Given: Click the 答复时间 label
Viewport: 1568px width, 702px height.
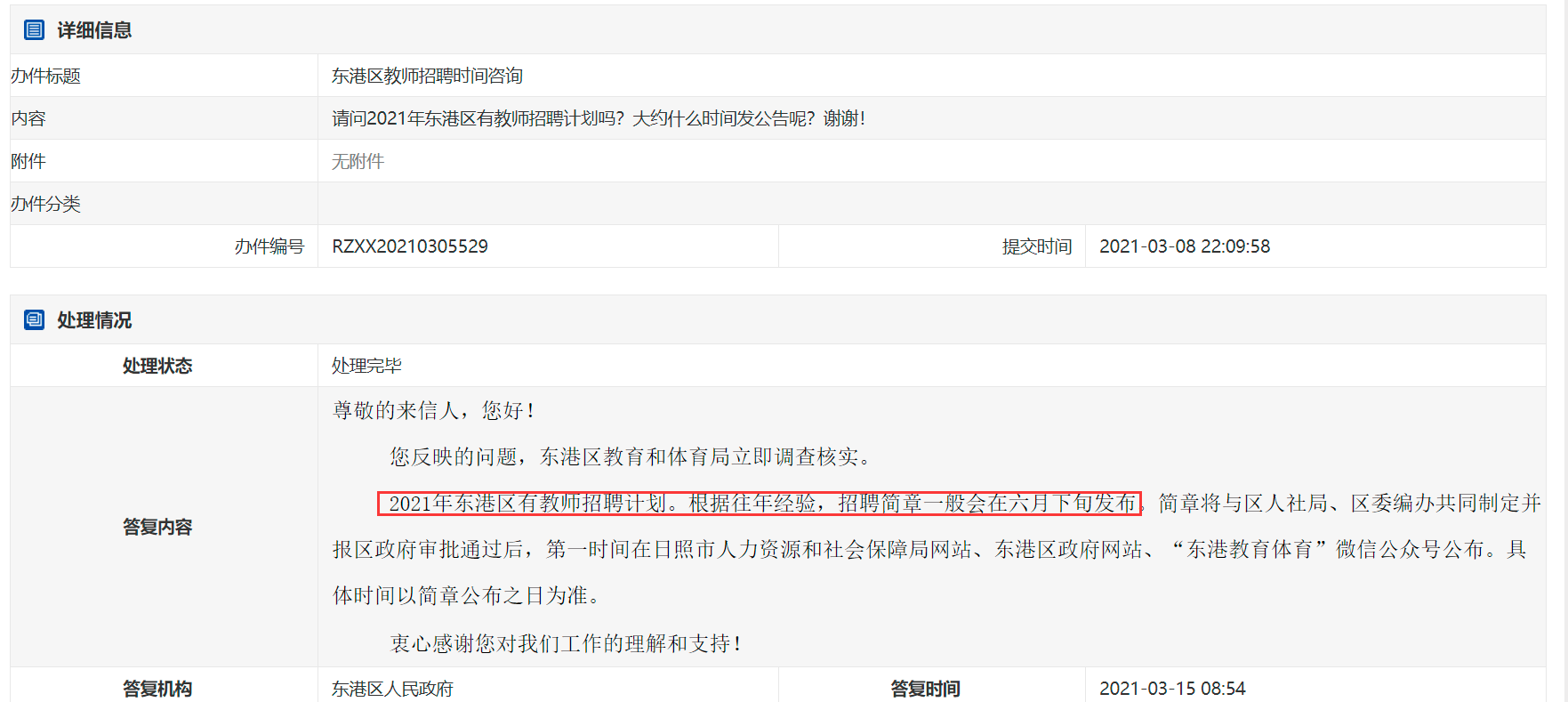Looking at the screenshot, I should [x=925, y=689].
